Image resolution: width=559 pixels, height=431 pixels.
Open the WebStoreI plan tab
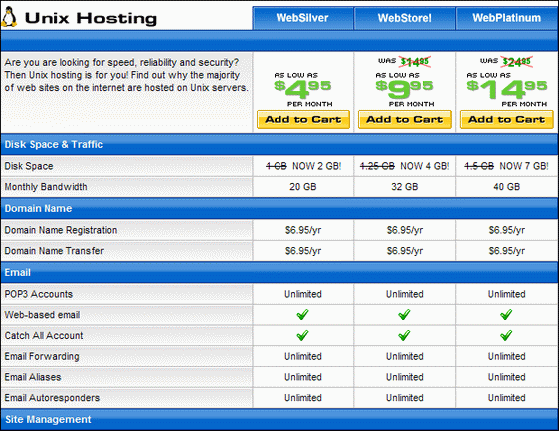pyautogui.click(x=405, y=18)
